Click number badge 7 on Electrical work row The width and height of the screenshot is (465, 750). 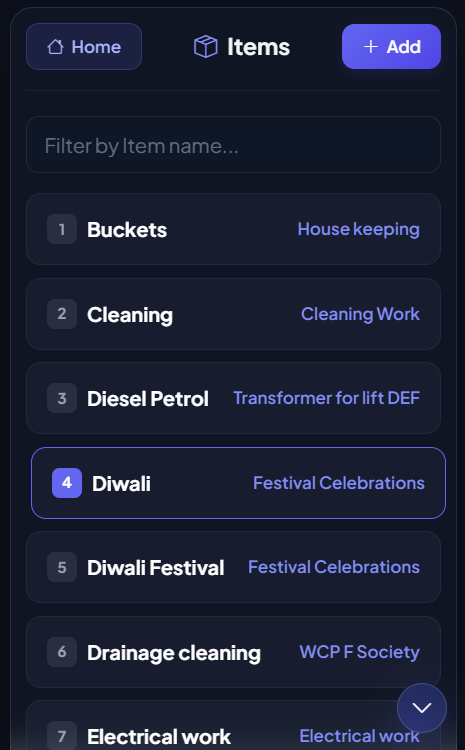point(62,736)
